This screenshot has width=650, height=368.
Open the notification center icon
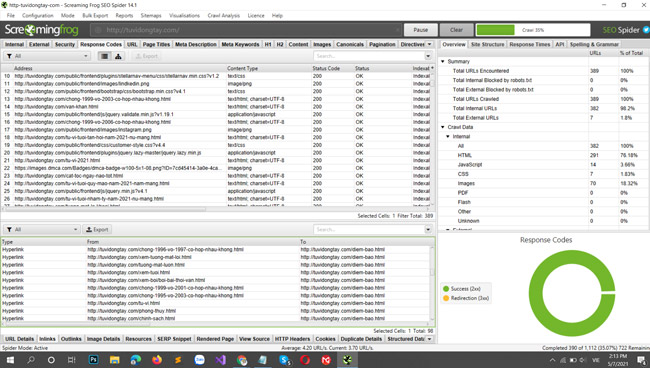[641, 360]
